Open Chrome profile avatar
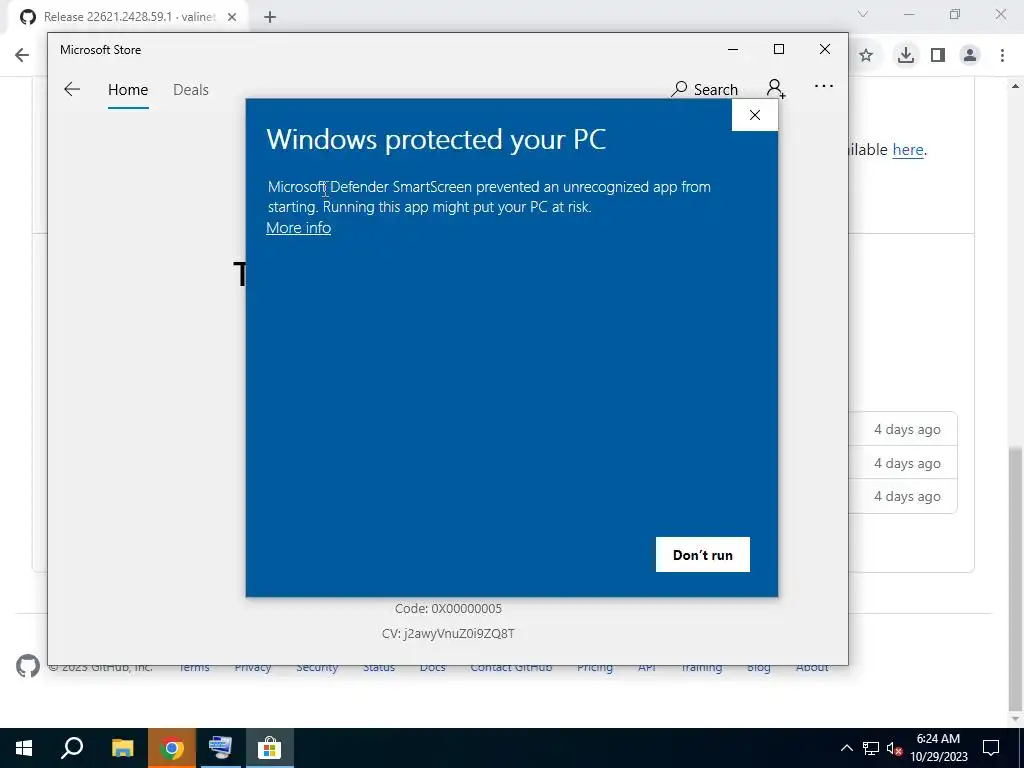This screenshot has height=768, width=1024. pyautogui.click(x=970, y=56)
